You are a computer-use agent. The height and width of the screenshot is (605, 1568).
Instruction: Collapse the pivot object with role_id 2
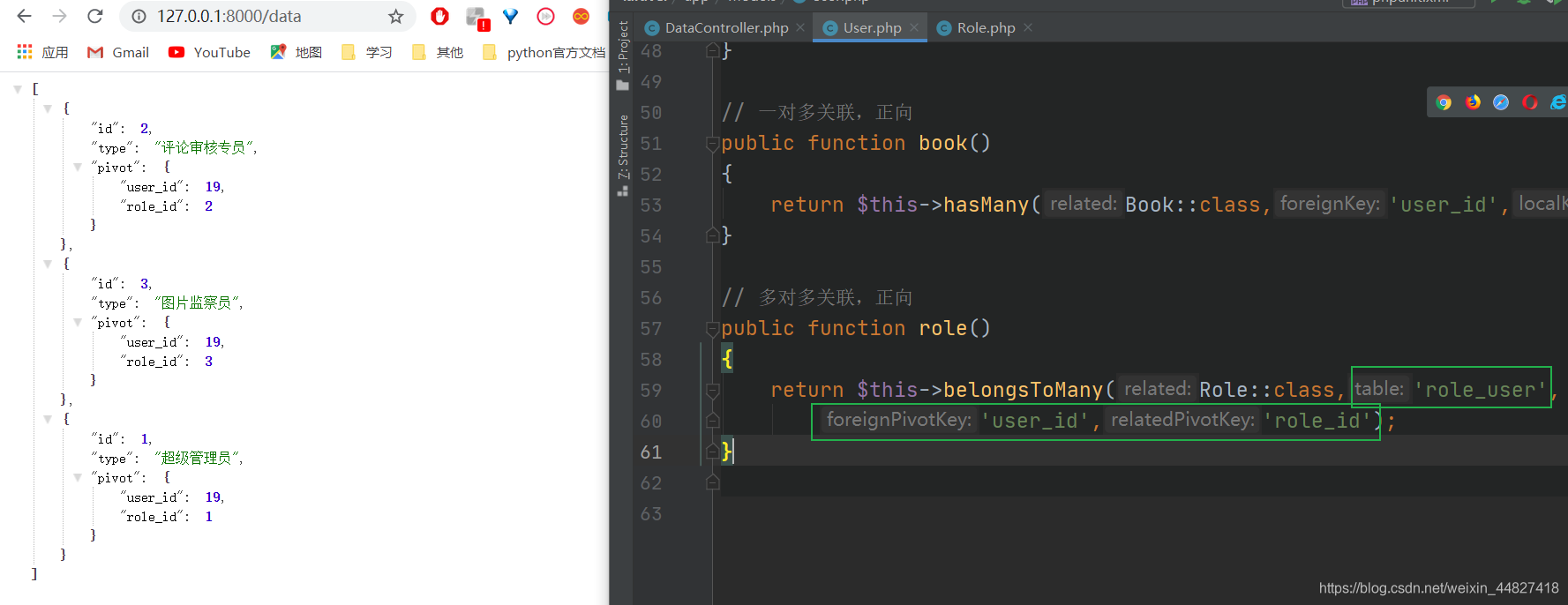coord(78,167)
